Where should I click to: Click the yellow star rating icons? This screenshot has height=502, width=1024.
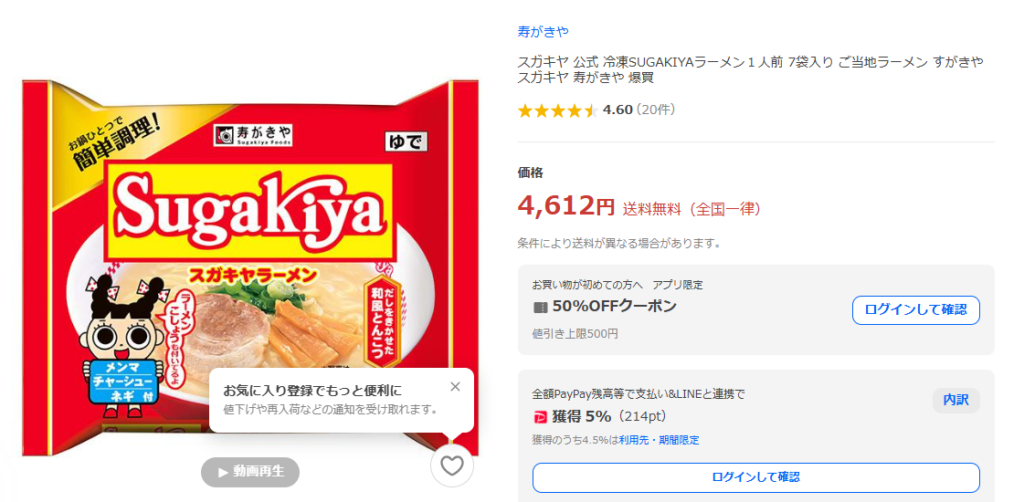[x=557, y=110]
